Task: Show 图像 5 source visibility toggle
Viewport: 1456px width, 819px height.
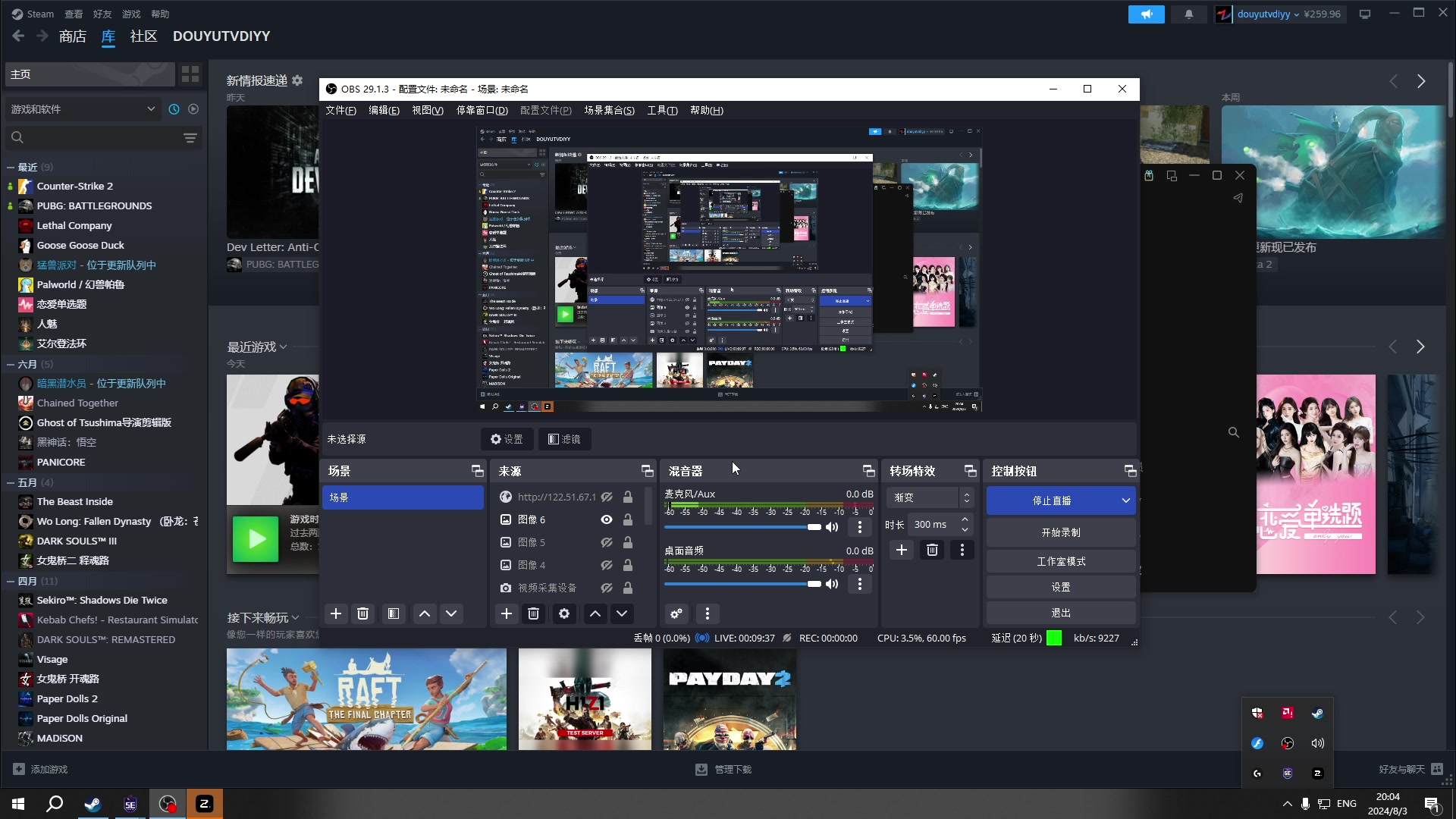Action: pos(607,542)
